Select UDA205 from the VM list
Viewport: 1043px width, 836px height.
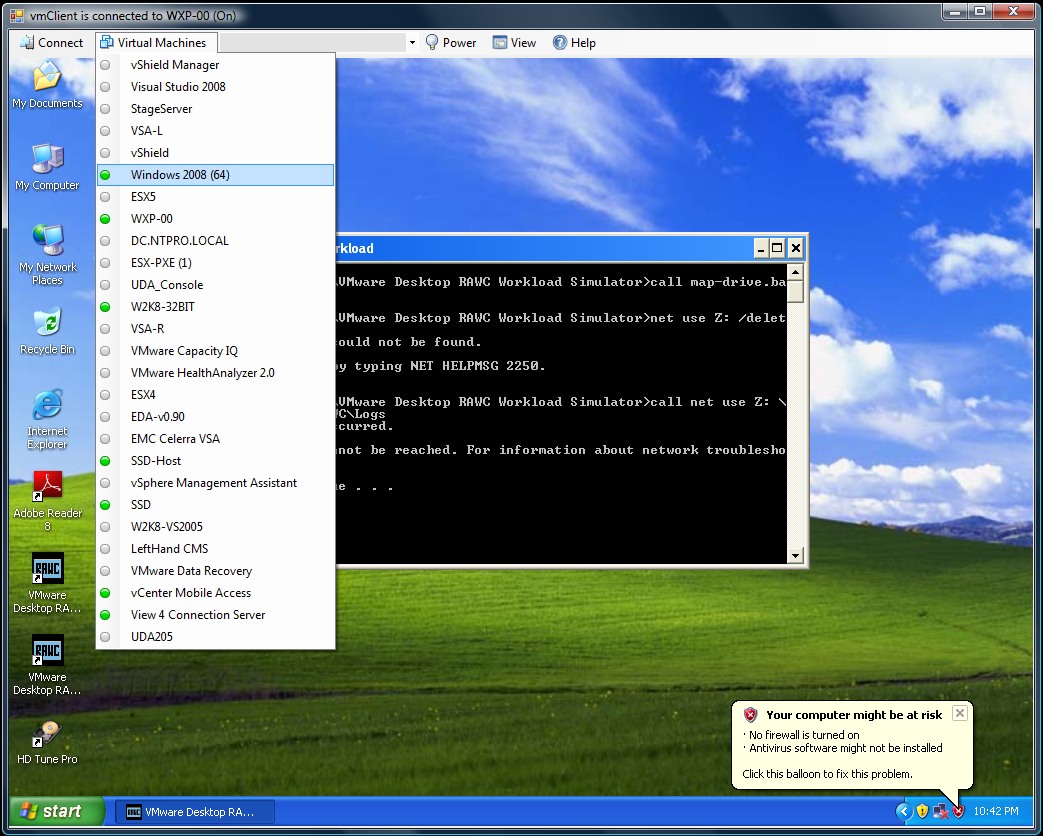[216, 636]
